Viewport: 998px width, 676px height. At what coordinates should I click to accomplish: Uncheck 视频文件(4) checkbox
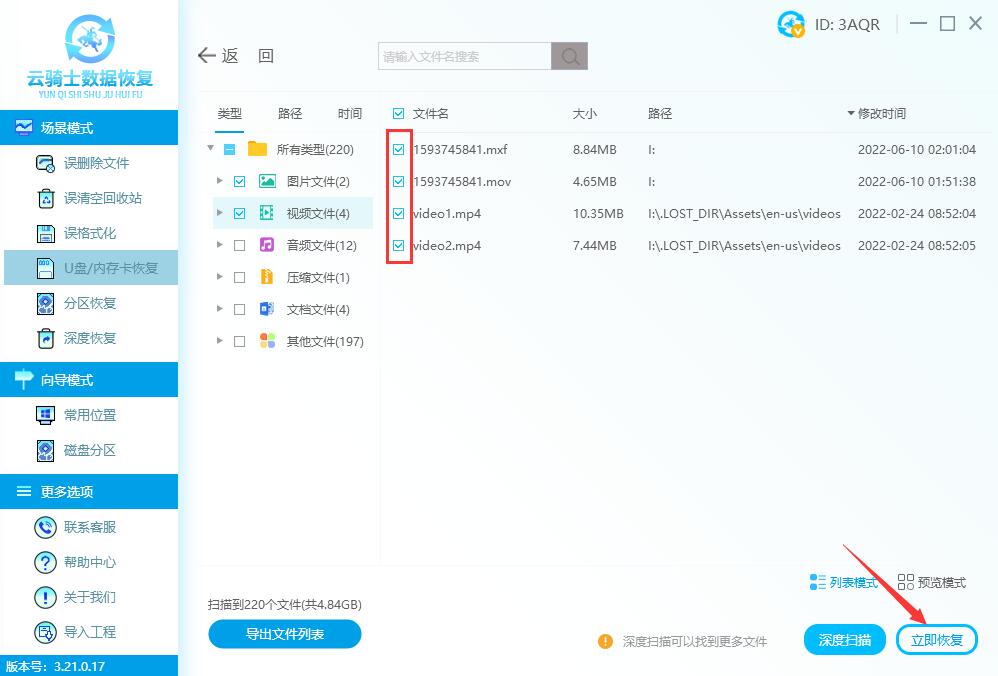(239, 213)
